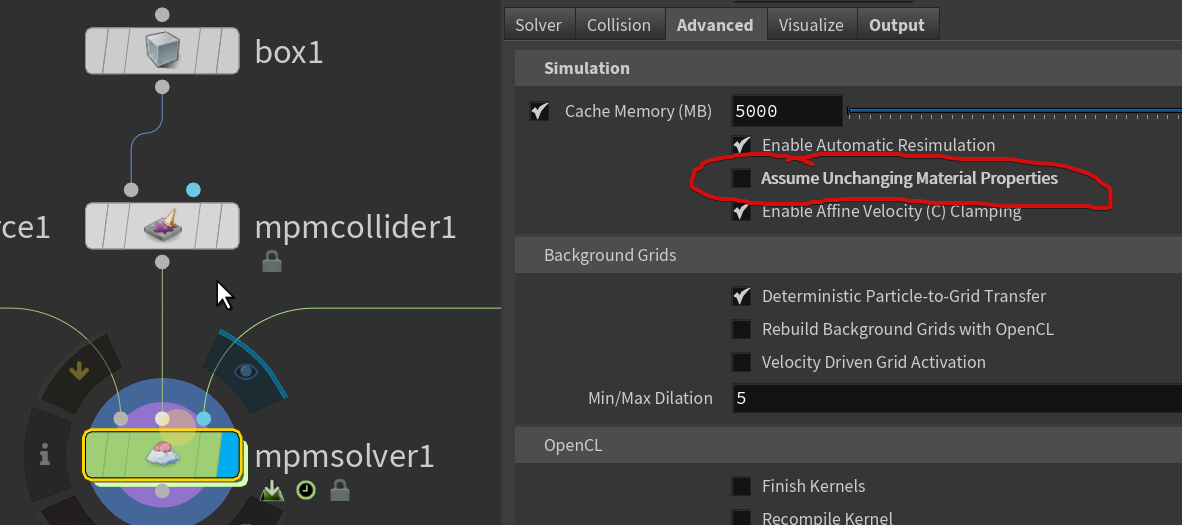Viewport: 1182px width, 525px height.
Task: Click the box1 node name label
Action: (289, 52)
